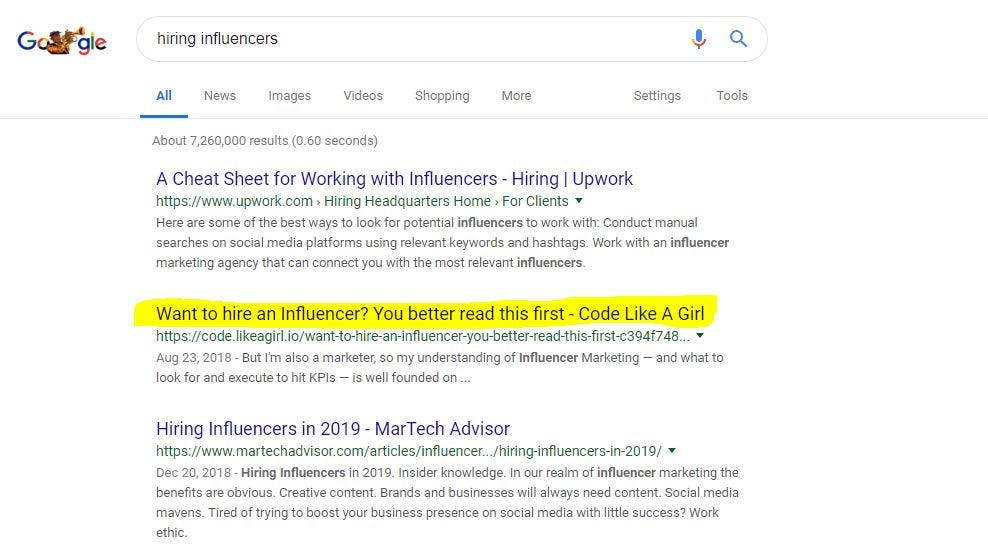This screenshot has width=988, height=551.
Task: Click the blue magnifying glass search icon
Action: (x=738, y=39)
